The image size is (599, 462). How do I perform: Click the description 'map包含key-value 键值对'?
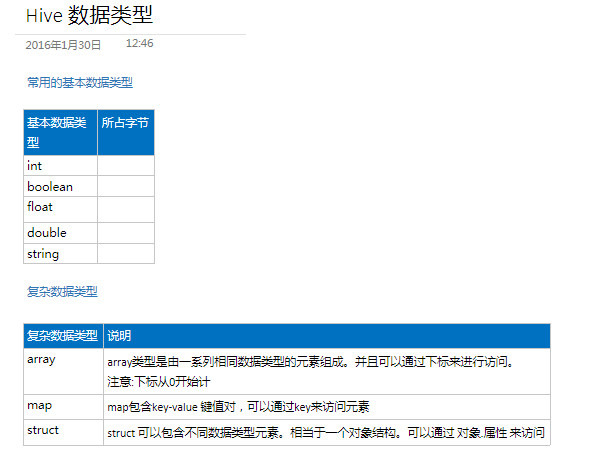coord(238,407)
